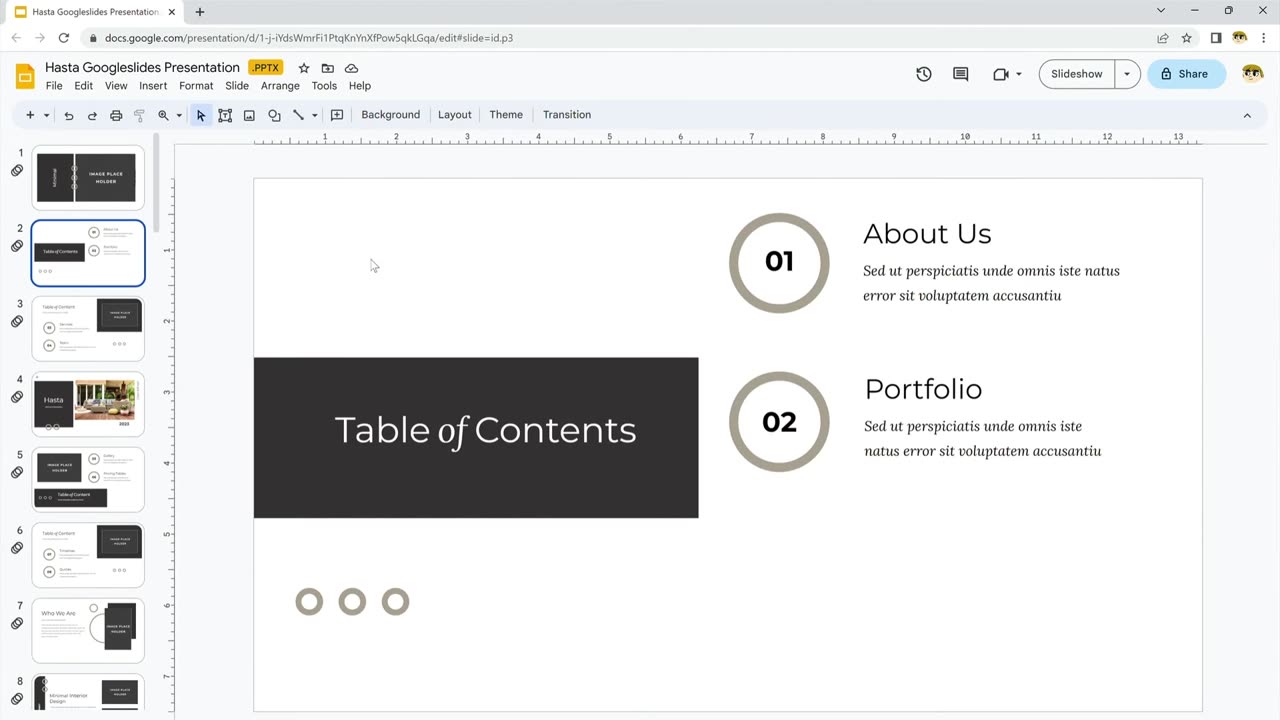Click the Print icon

(116, 115)
